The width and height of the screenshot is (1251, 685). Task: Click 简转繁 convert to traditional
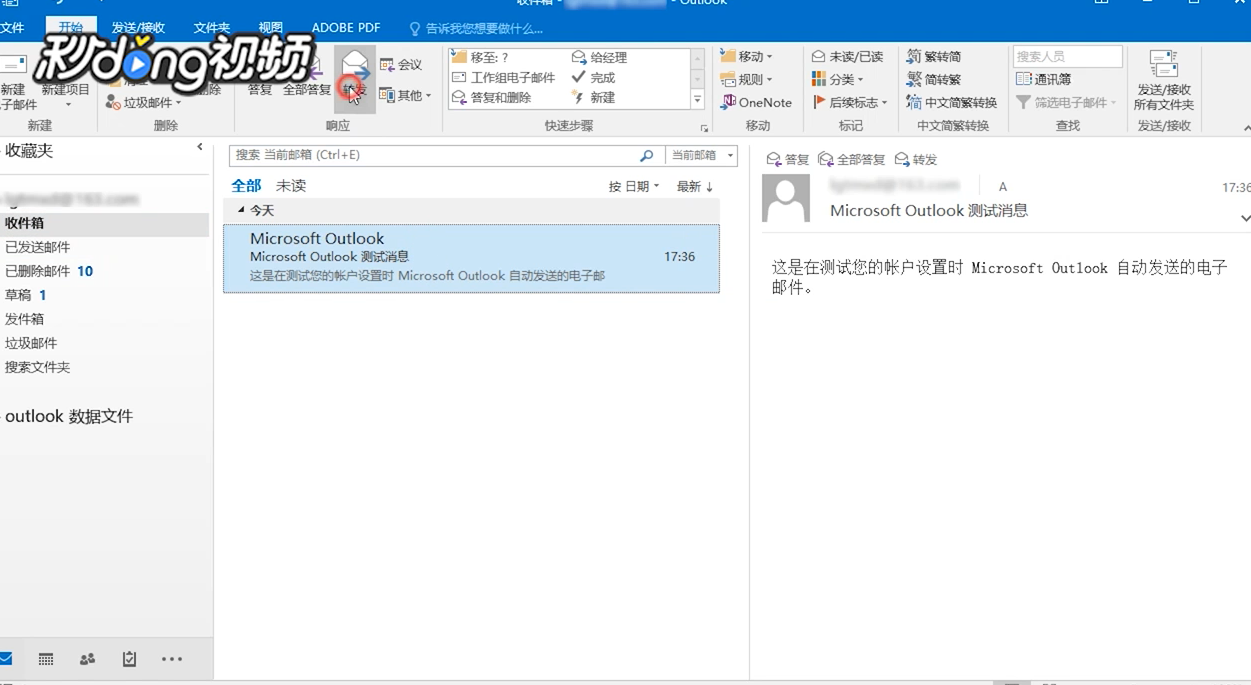[934, 79]
